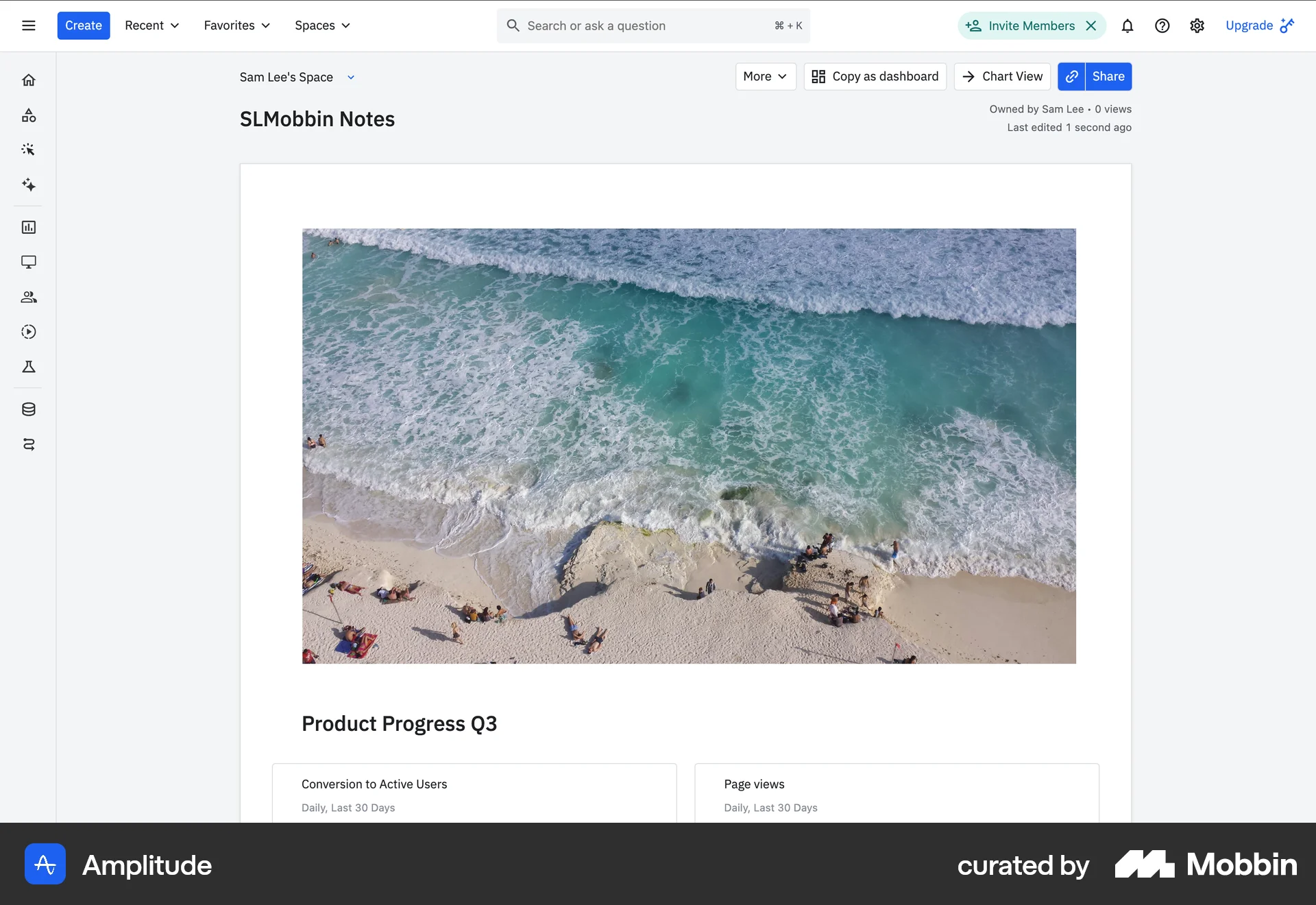The image size is (1316, 905).
Task: Open the hamburger navigation menu
Action: 28,25
